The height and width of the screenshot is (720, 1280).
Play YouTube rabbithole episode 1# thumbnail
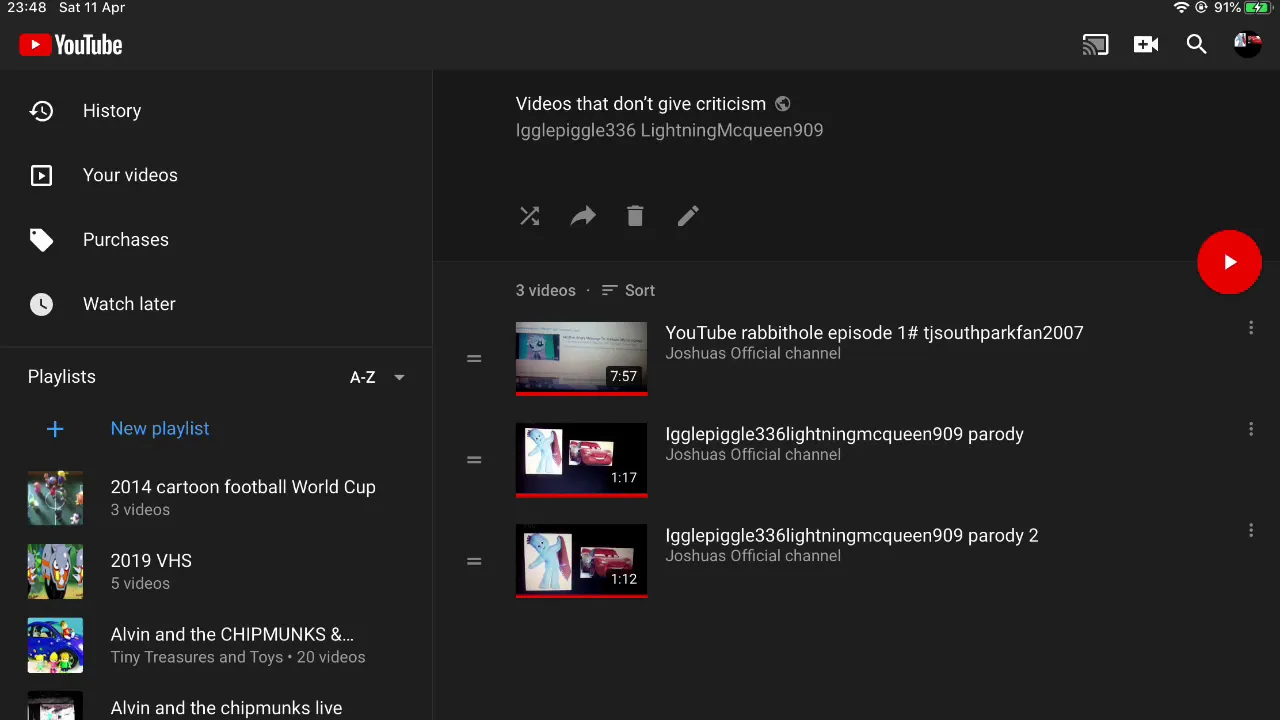(581, 358)
